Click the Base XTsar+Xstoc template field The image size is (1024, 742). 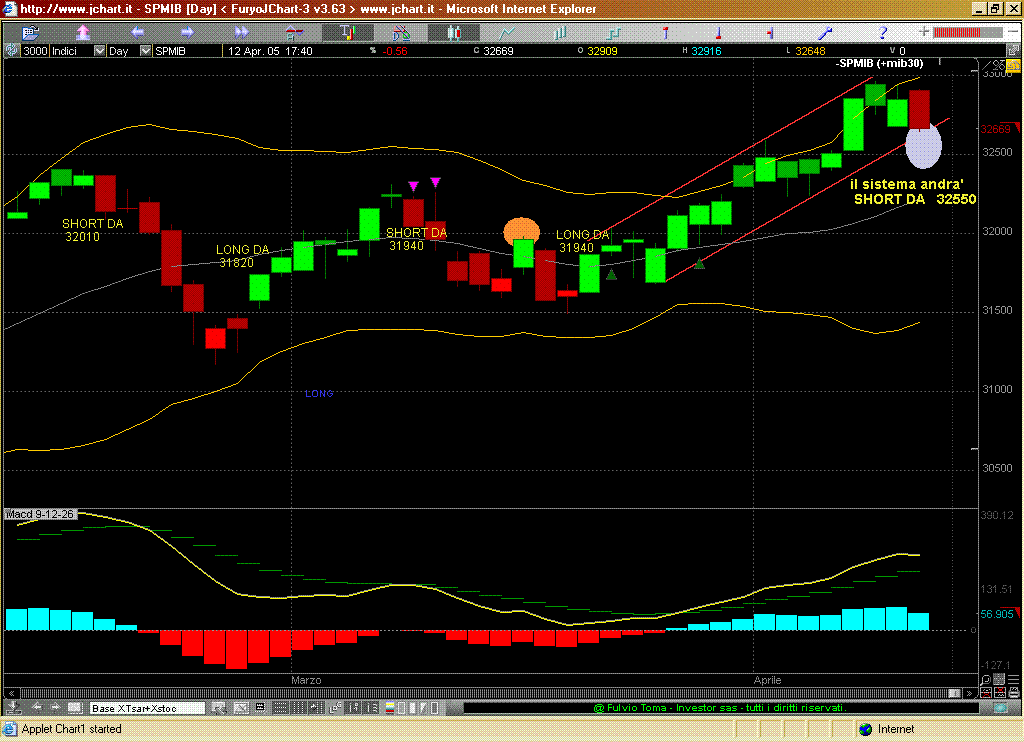(146, 708)
